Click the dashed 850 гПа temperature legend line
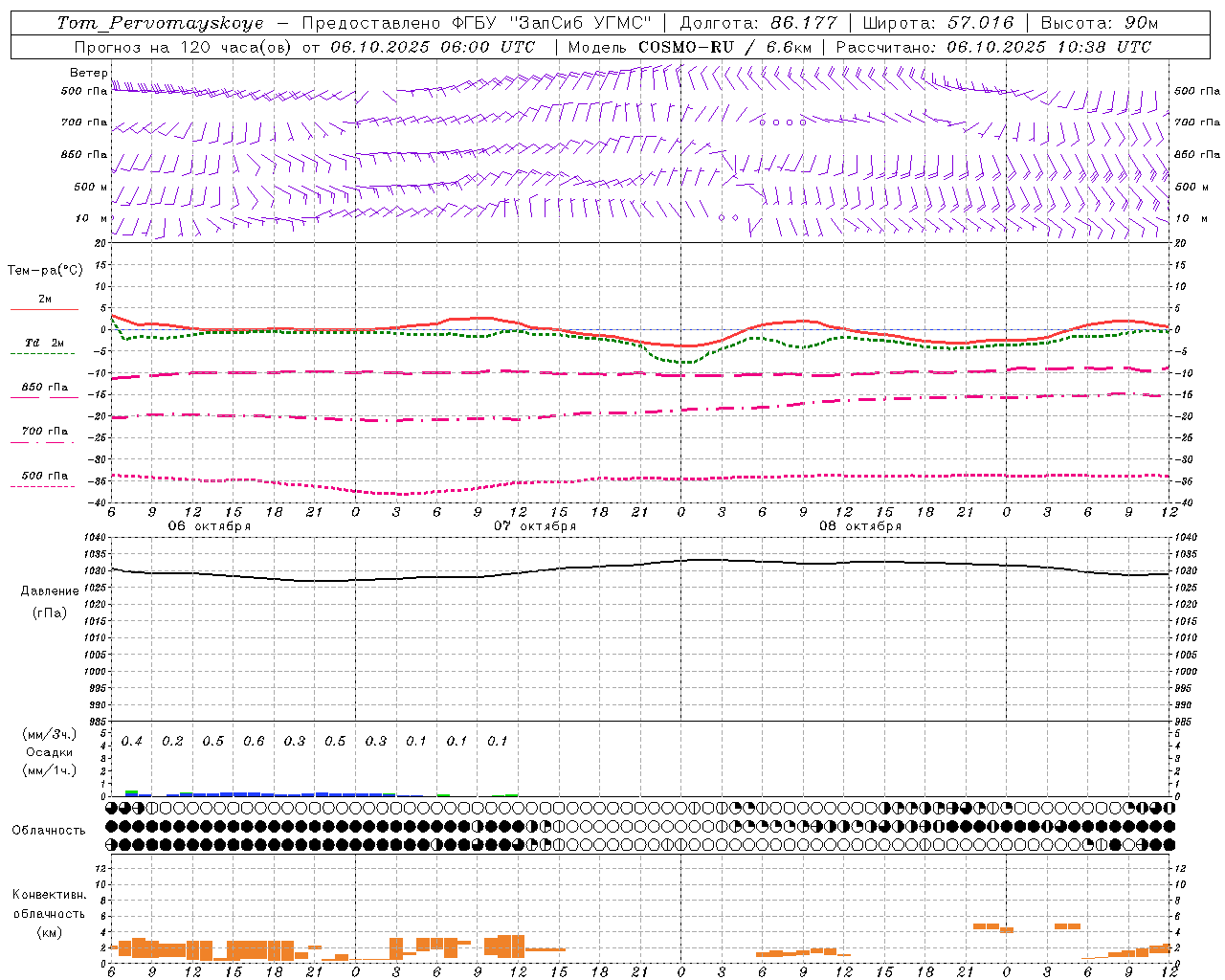Screen dimensions: 1225x980 point(42,397)
